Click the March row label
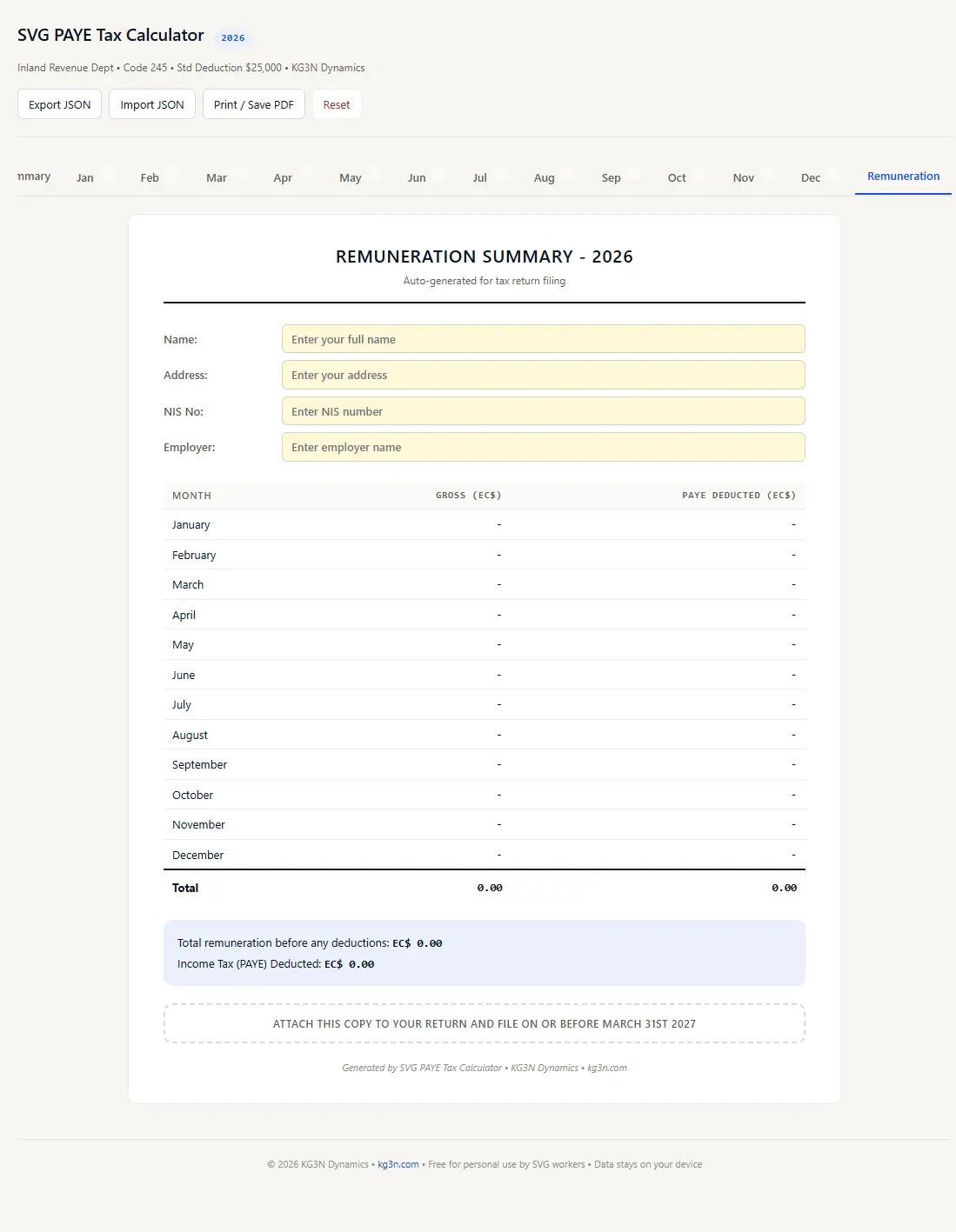Screen dimensions: 956x1232 [x=188, y=585]
